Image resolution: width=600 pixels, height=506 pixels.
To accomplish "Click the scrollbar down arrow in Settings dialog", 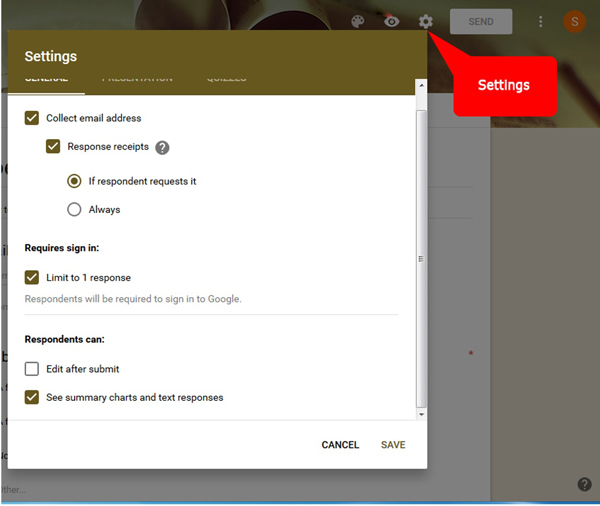I will 421,414.
